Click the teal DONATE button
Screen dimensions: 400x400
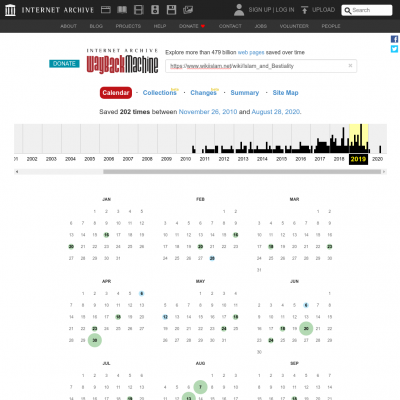pos(64,64)
